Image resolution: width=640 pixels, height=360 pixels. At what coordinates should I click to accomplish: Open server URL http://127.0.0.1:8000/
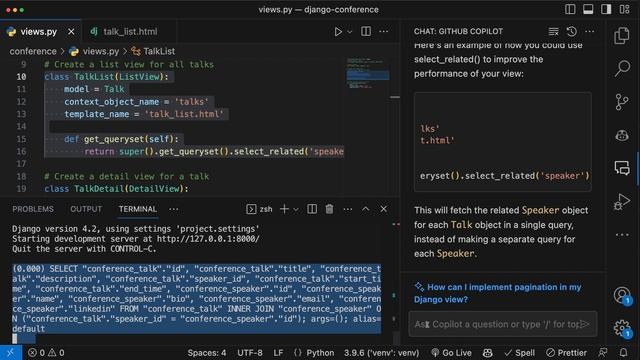208,239
